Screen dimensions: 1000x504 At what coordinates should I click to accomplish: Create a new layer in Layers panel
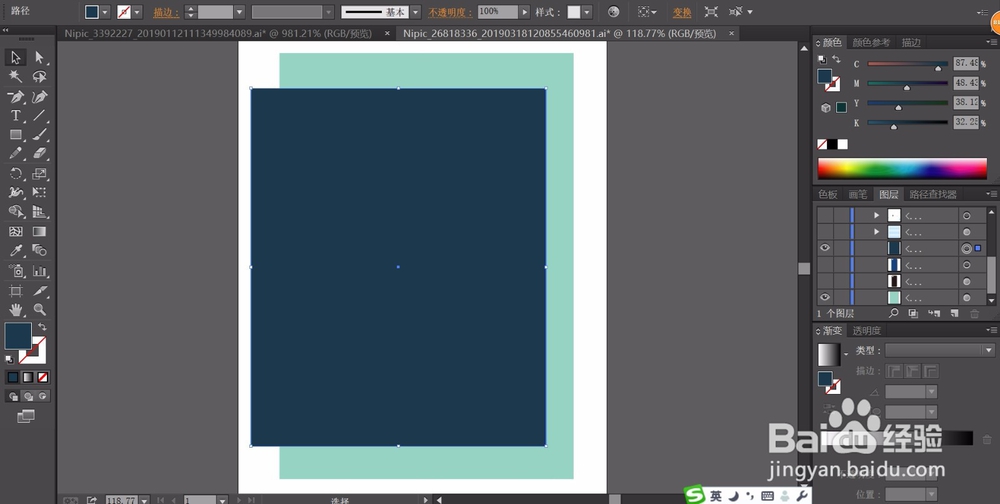[955, 313]
